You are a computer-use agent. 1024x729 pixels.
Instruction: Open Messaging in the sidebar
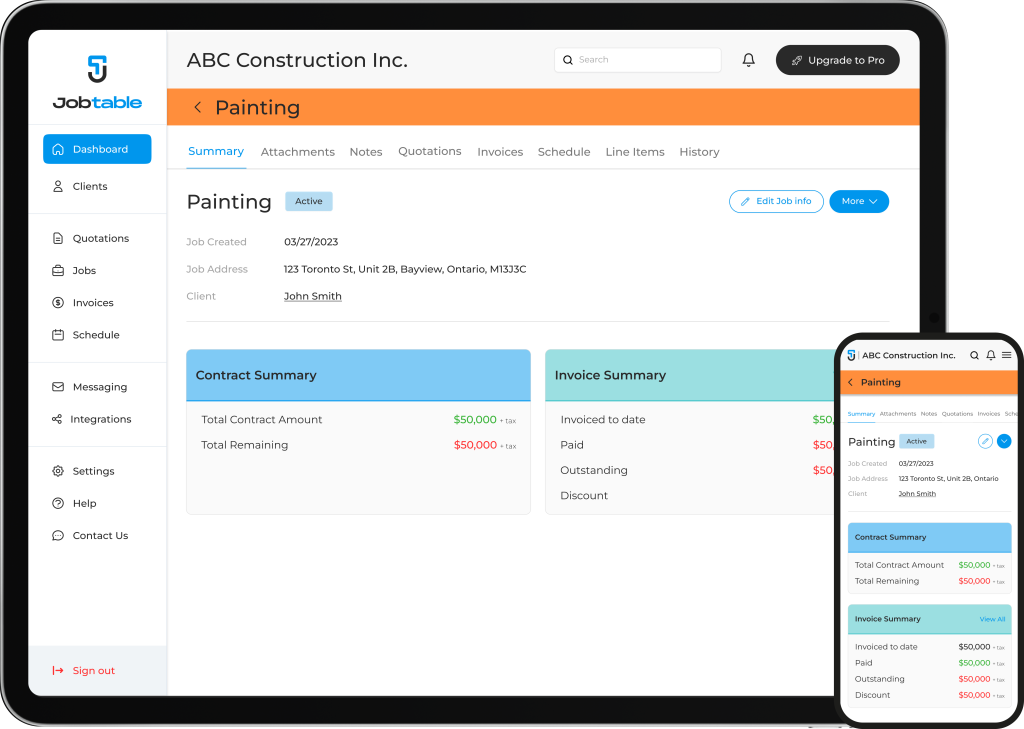pos(99,387)
